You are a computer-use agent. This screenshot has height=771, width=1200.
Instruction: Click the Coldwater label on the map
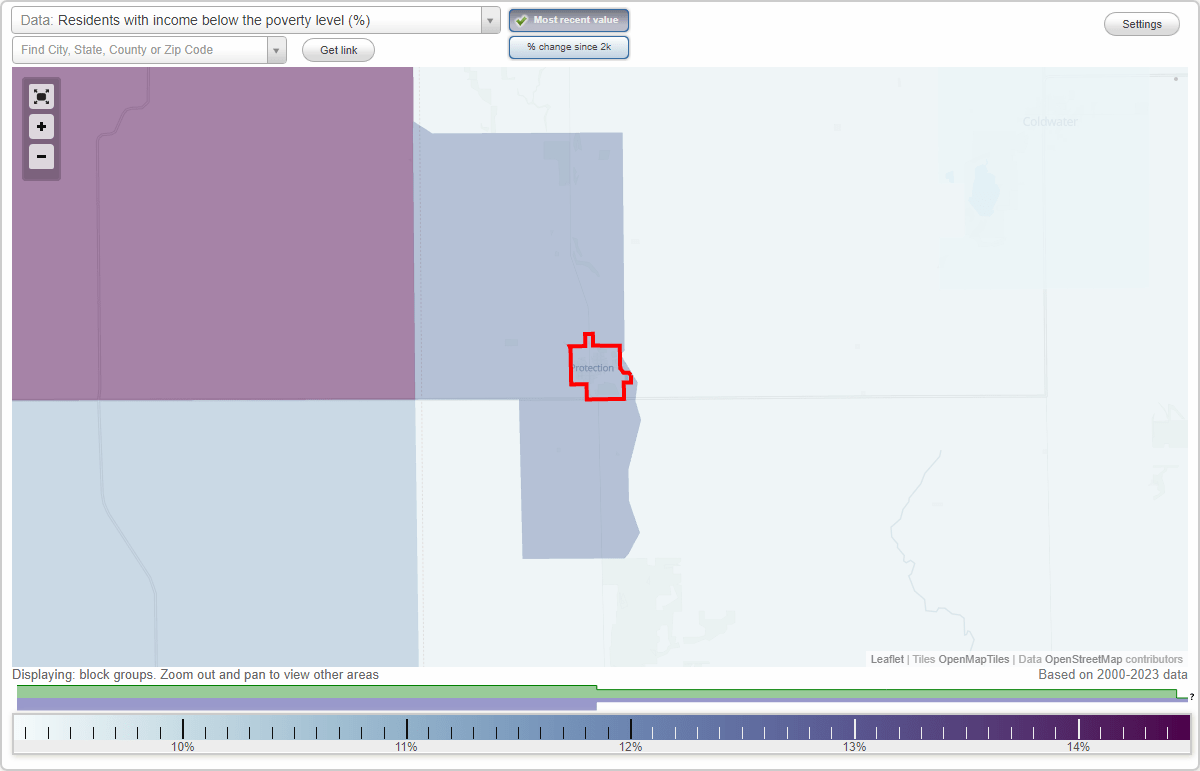pyautogui.click(x=1049, y=121)
